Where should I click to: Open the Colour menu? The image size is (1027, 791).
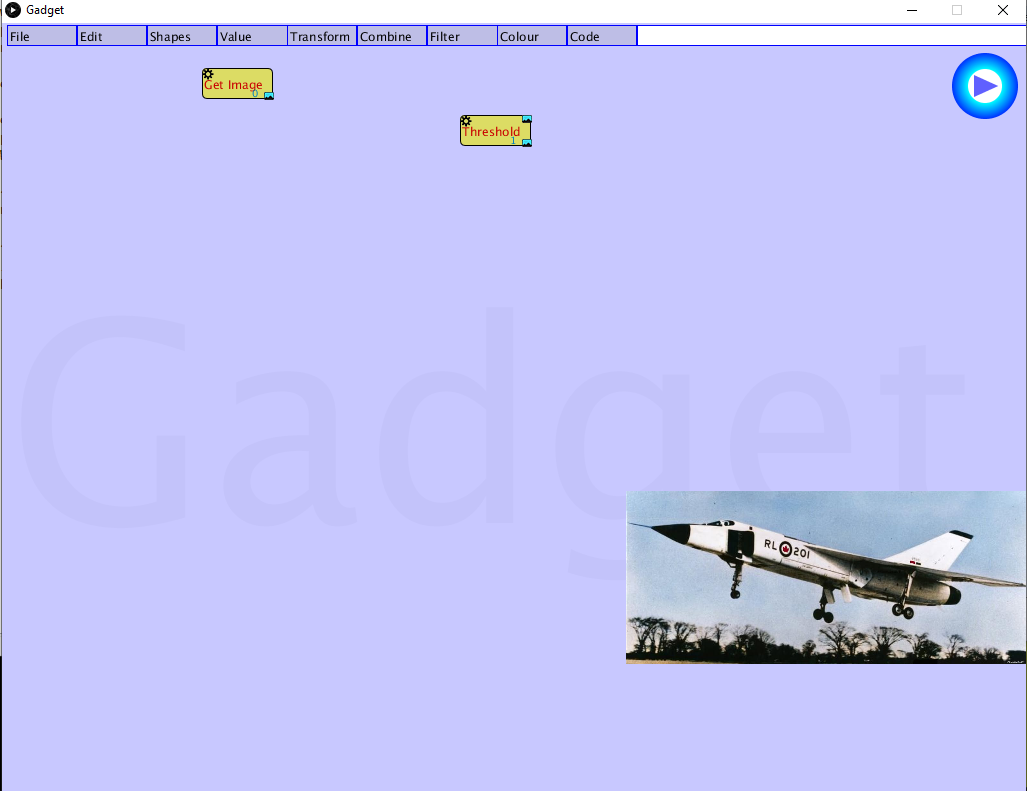click(x=532, y=37)
